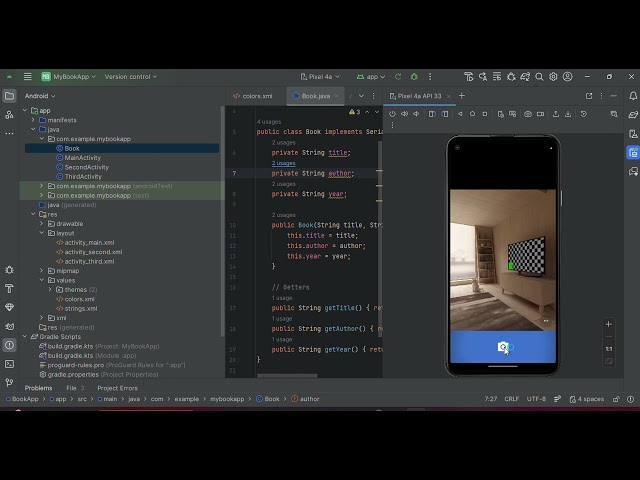
Task: Open the Version control dropdown
Action: click(x=131, y=77)
